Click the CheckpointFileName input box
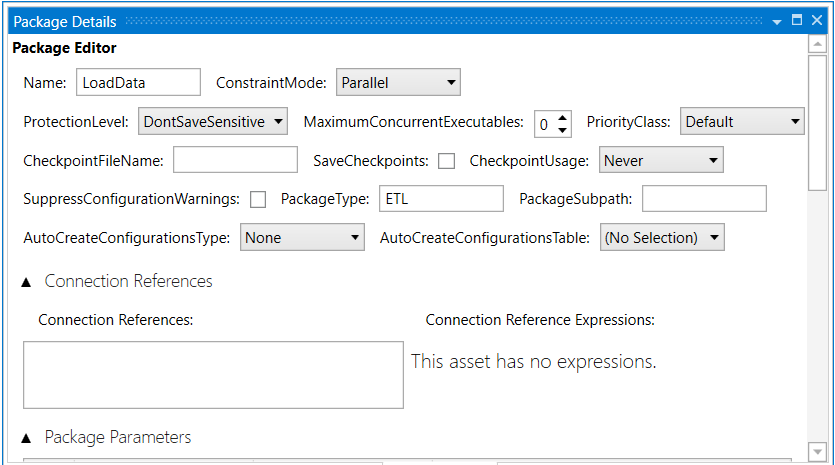835x465 pixels. click(x=235, y=160)
